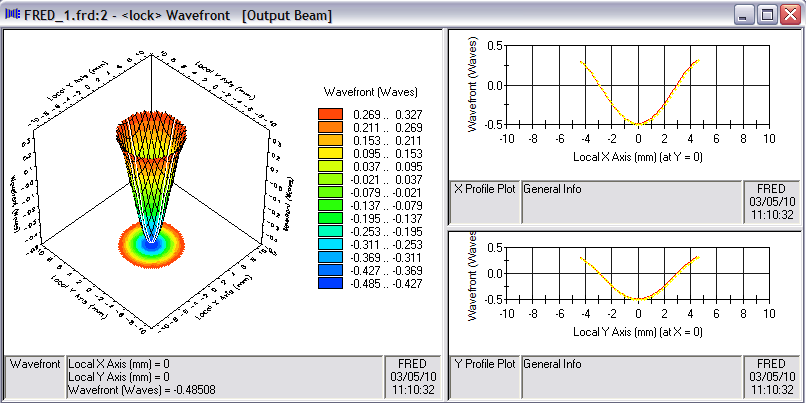Viewport: 806px width, 403px height.
Task: Click General Info box under X profile
Action: (631, 202)
